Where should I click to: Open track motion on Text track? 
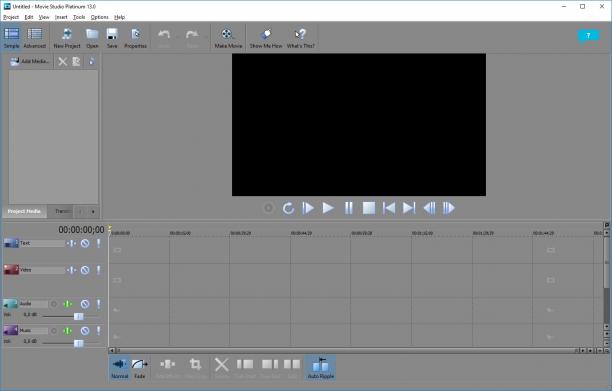71,243
